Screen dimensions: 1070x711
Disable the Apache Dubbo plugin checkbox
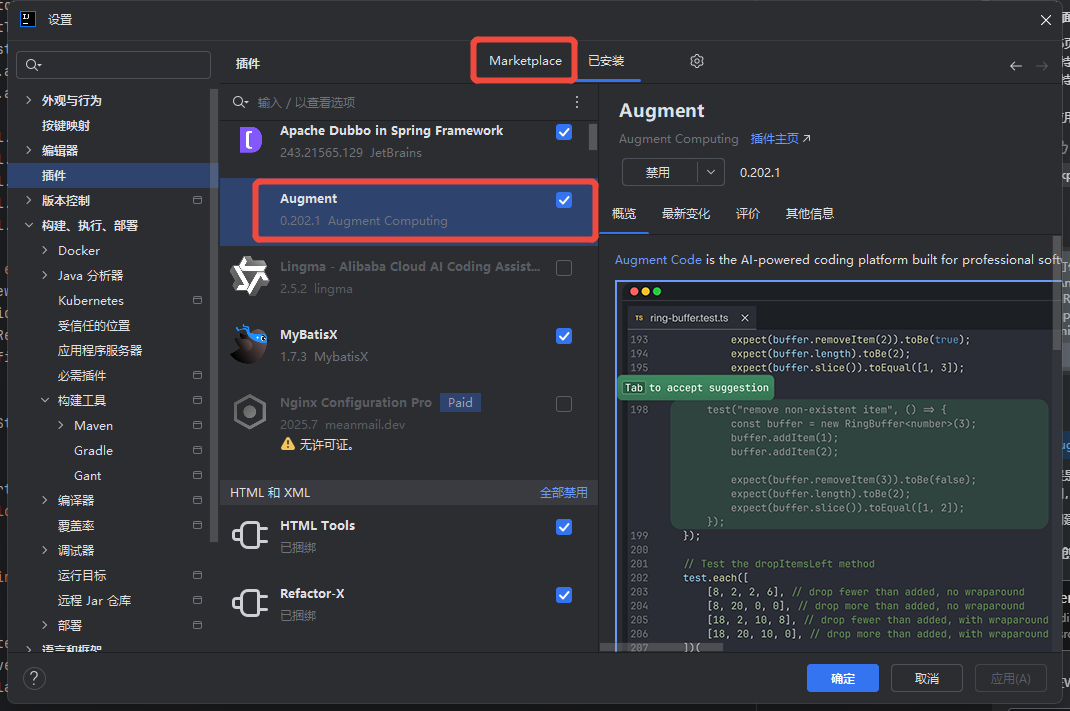pyautogui.click(x=564, y=132)
